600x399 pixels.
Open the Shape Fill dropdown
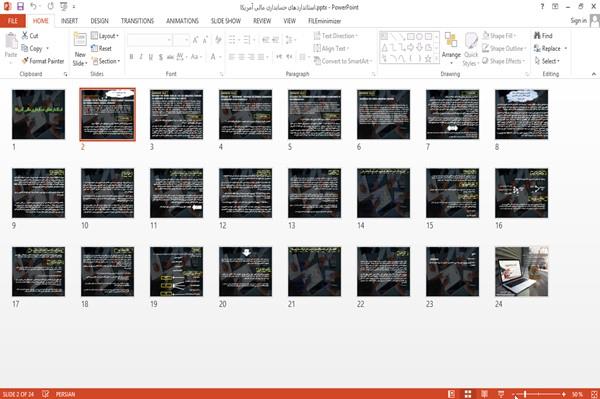[499, 36]
